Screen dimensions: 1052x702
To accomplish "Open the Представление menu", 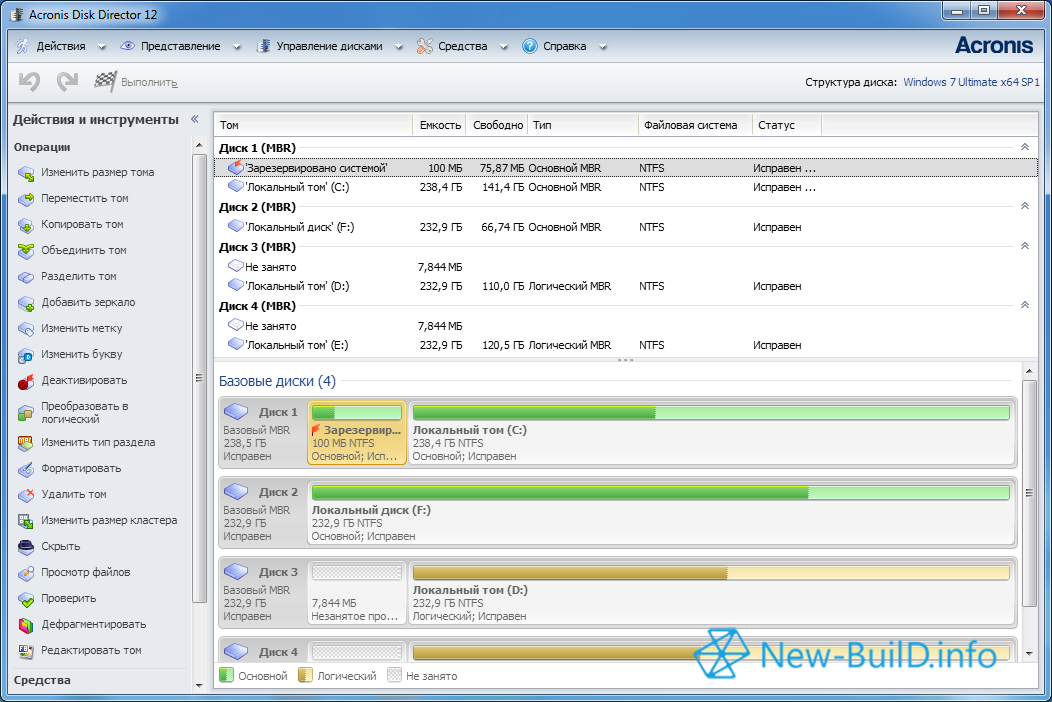I will pyautogui.click(x=180, y=46).
